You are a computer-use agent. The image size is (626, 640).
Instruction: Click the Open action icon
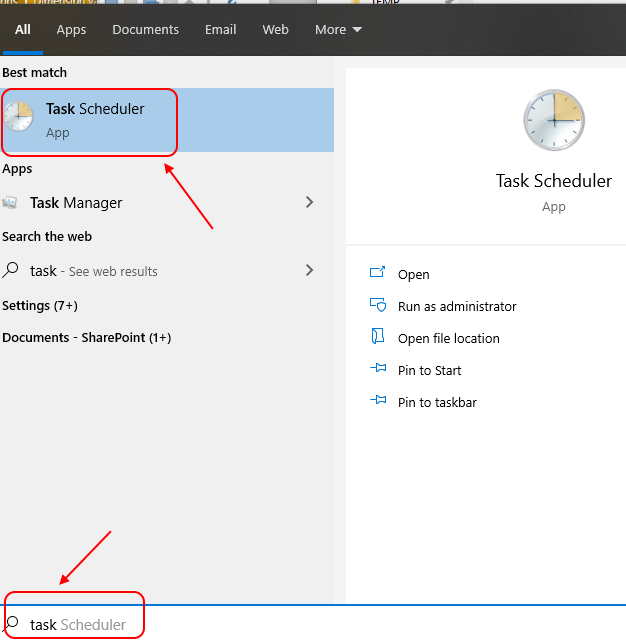pos(377,272)
